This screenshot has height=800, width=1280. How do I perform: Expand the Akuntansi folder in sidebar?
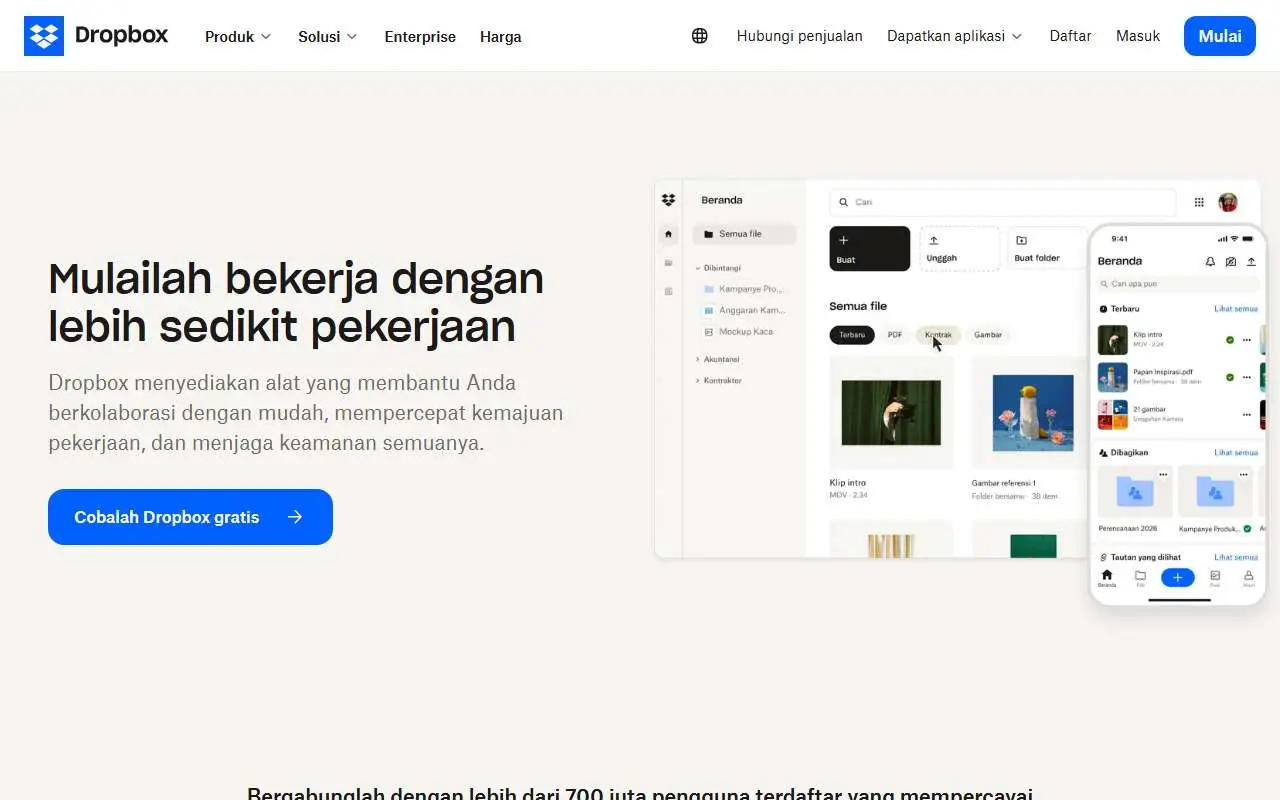pos(698,359)
